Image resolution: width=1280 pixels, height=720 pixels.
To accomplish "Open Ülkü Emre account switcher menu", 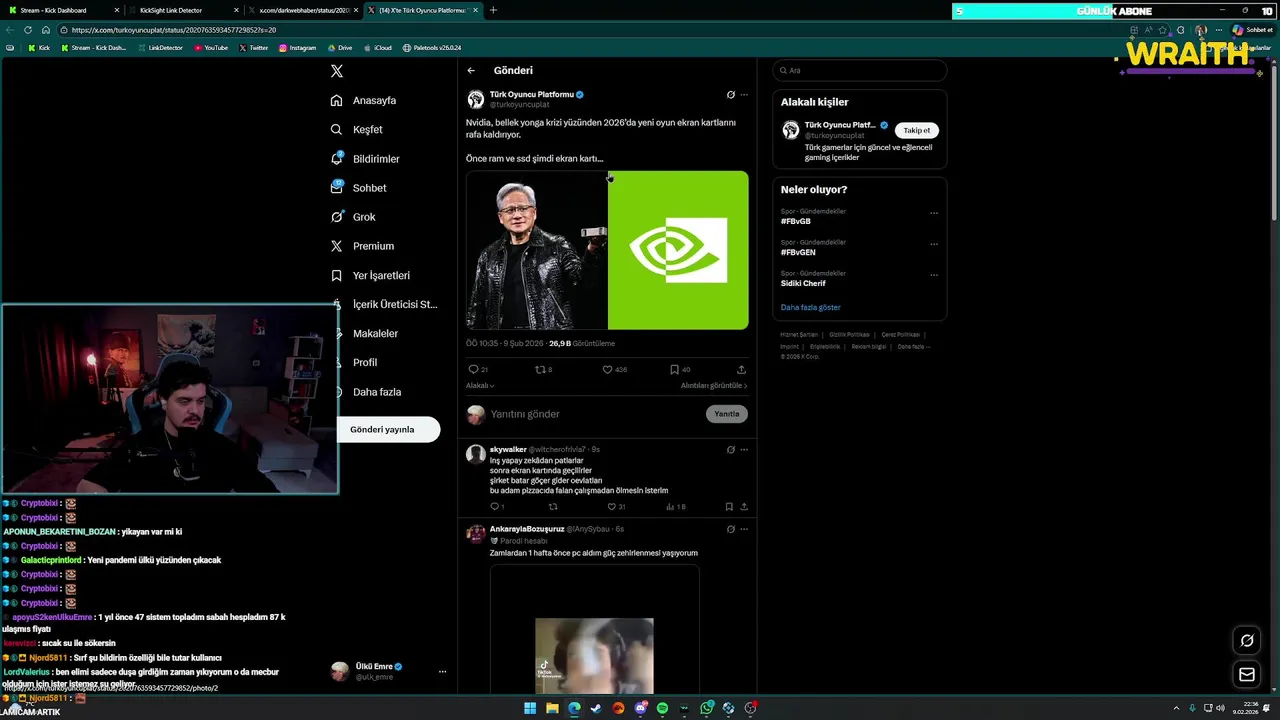I will [389, 671].
